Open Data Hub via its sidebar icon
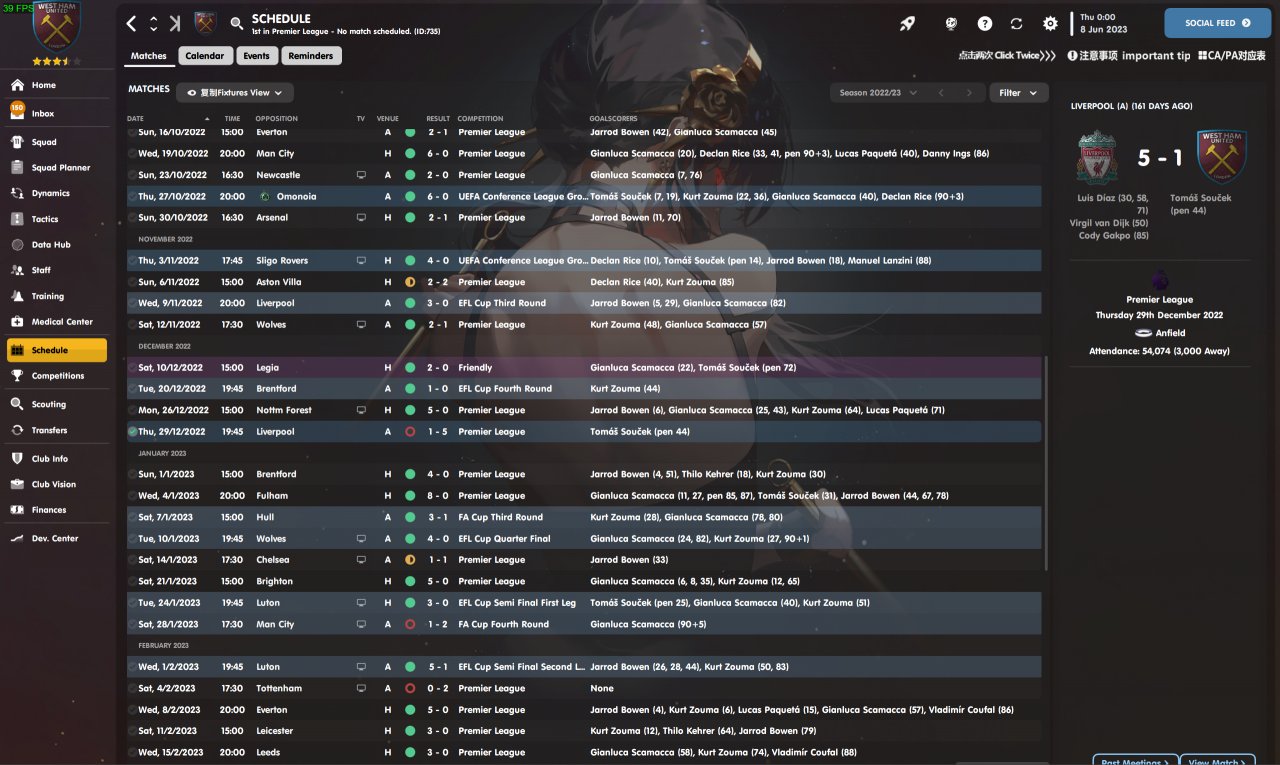1280x765 pixels. click(17, 245)
